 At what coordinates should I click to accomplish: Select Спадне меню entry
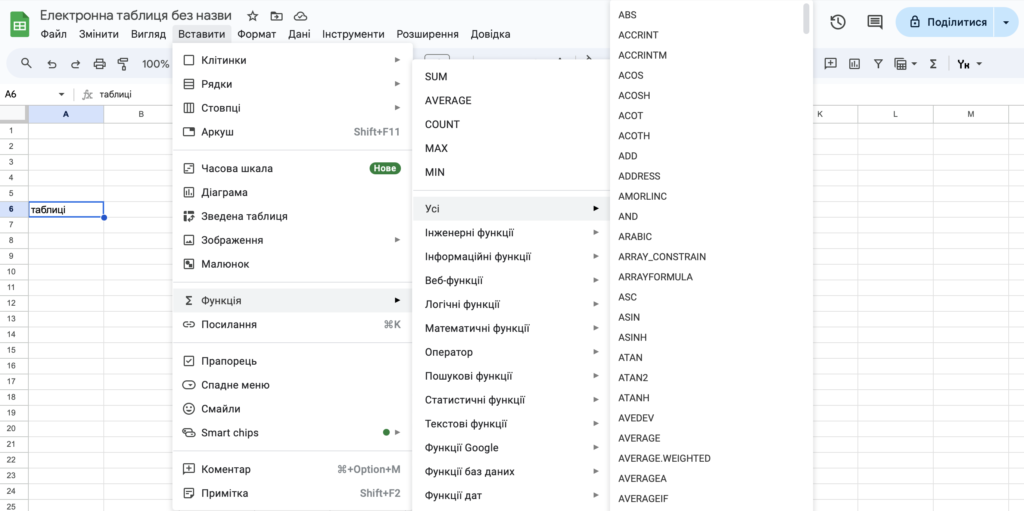point(292,385)
